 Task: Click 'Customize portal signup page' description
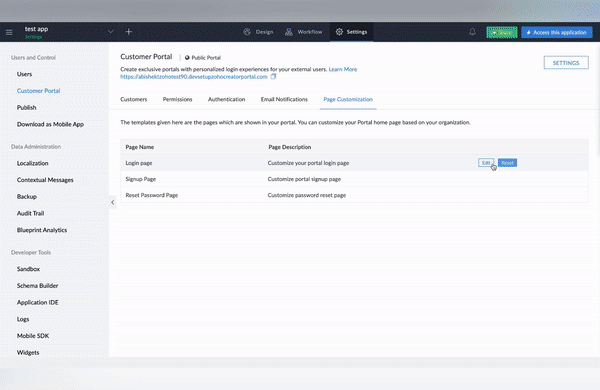304,179
